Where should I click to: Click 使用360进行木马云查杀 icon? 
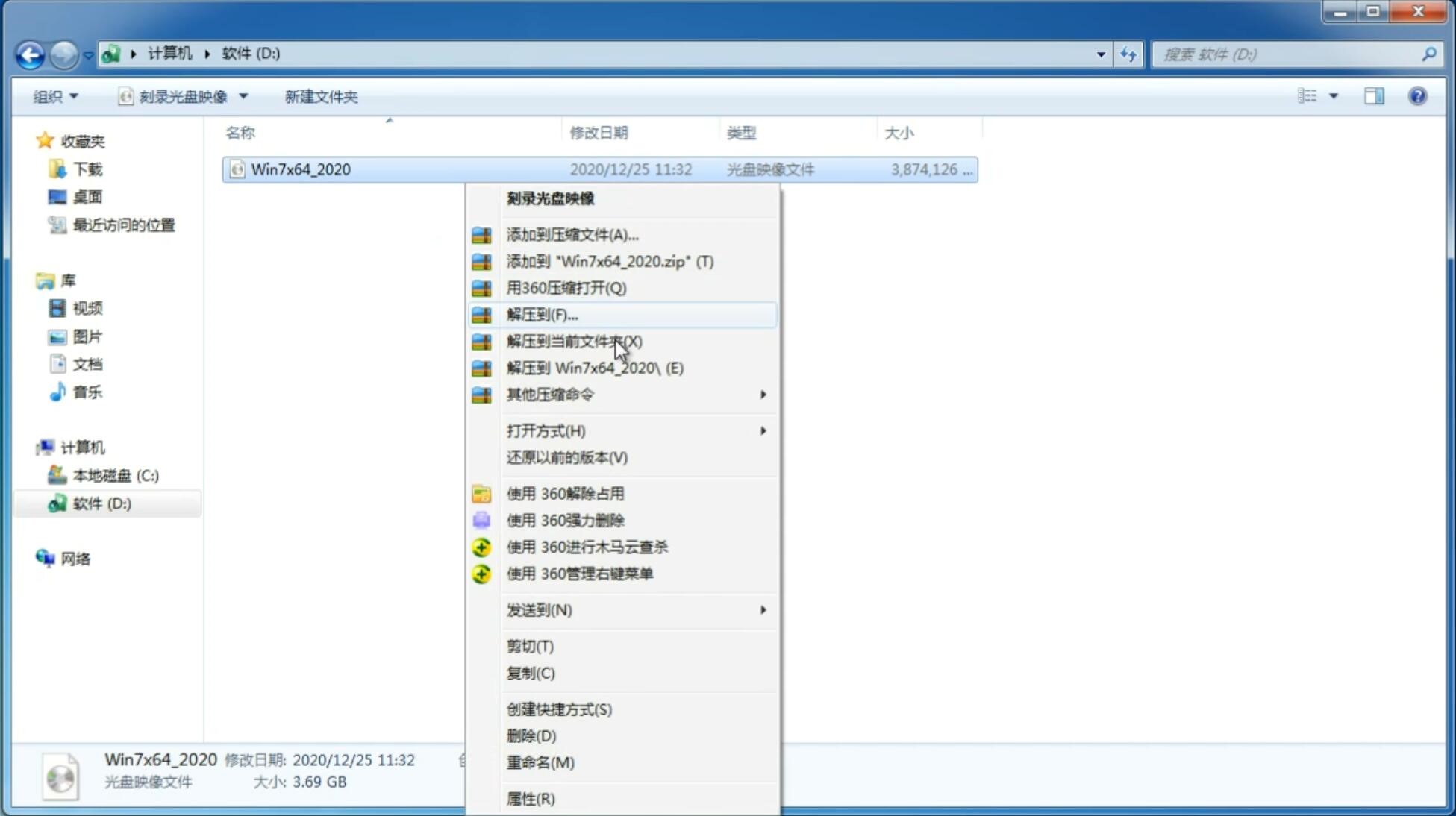(480, 546)
